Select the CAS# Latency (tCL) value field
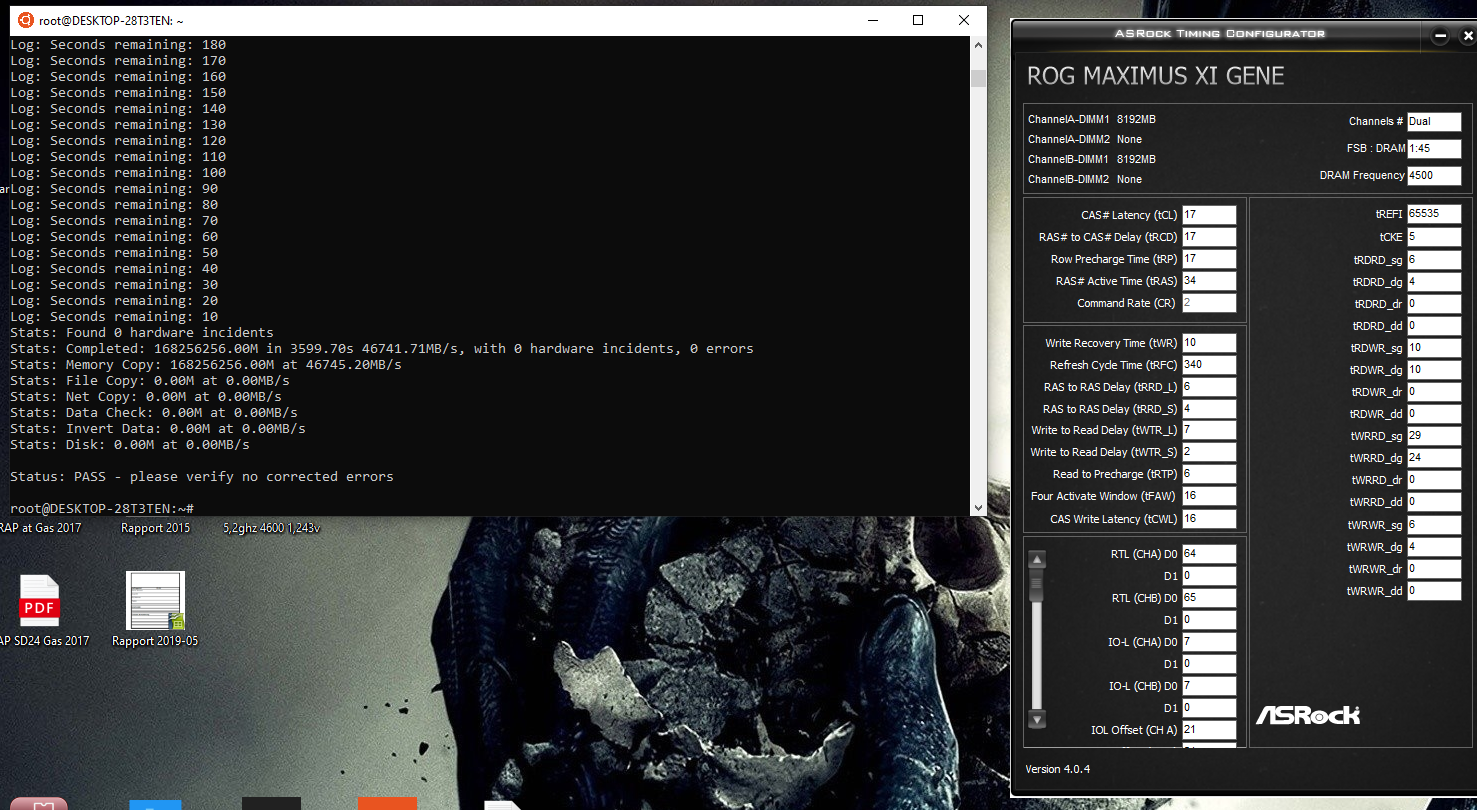 1209,215
